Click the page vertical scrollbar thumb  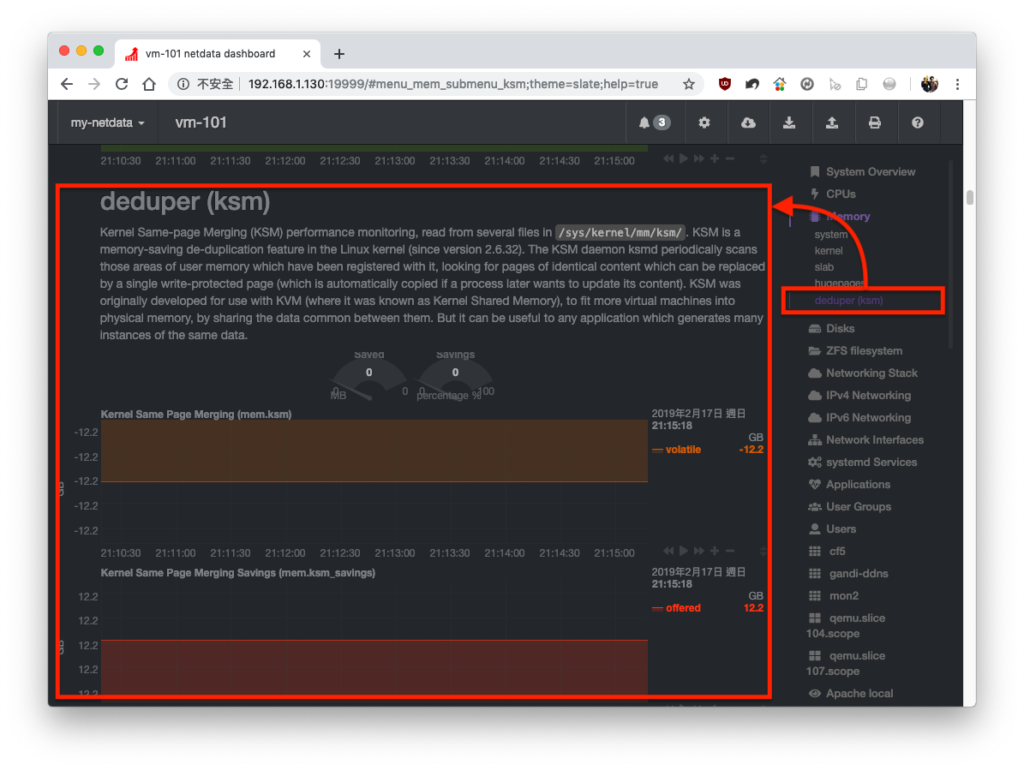[970, 197]
